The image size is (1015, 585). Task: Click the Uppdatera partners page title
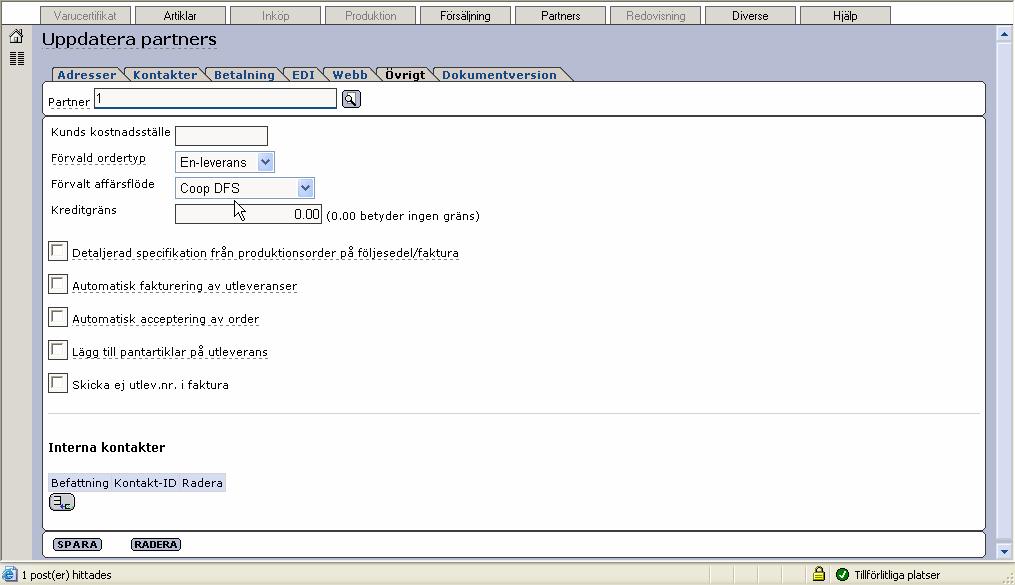129,39
